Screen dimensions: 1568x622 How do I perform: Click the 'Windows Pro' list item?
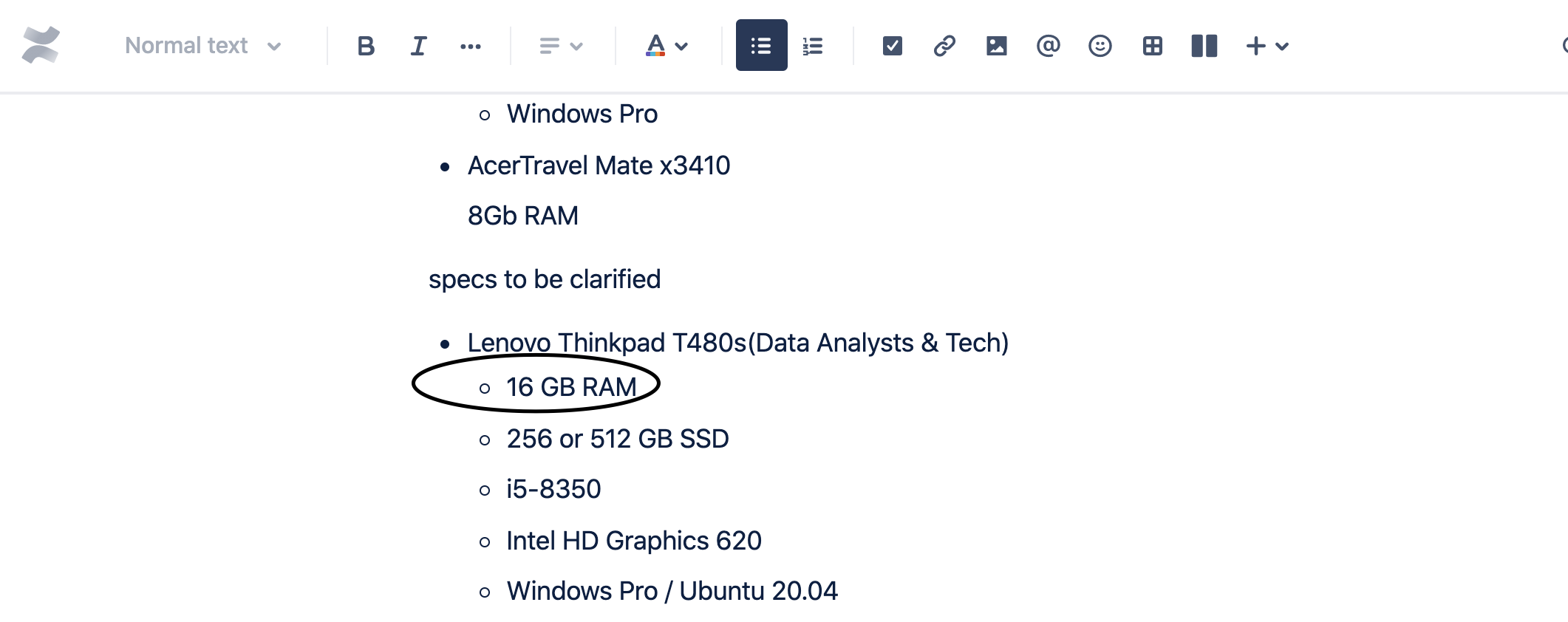(582, 114)
